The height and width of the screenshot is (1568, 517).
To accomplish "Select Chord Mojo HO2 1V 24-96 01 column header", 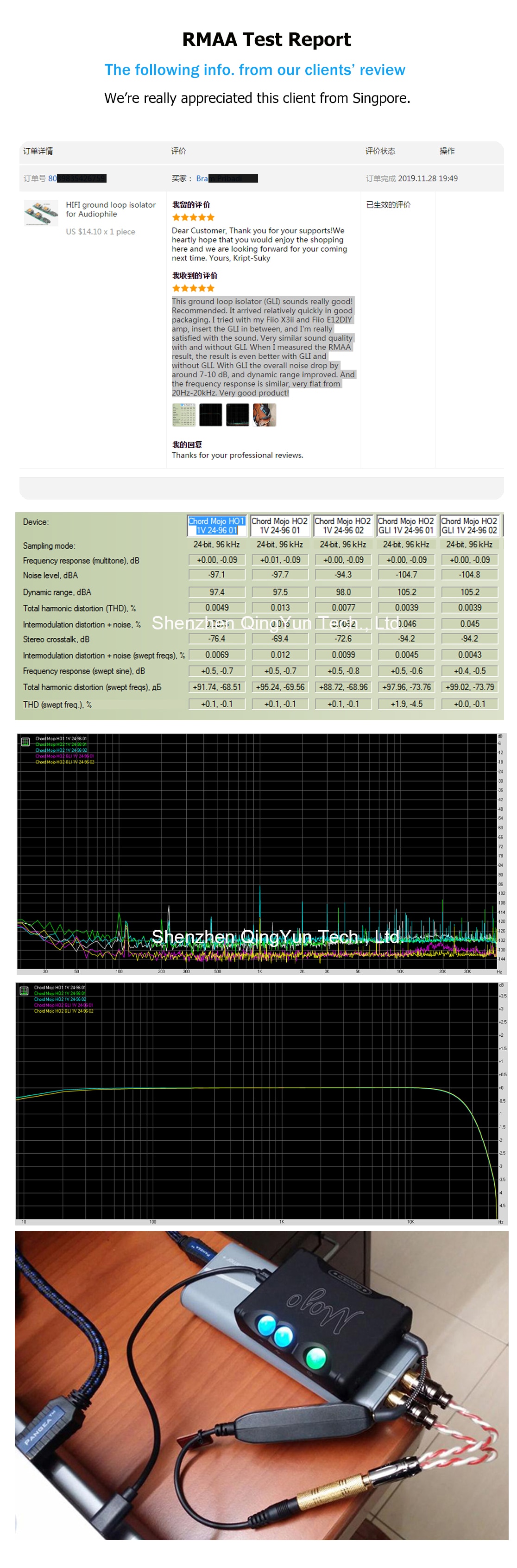I will (280, 526).
